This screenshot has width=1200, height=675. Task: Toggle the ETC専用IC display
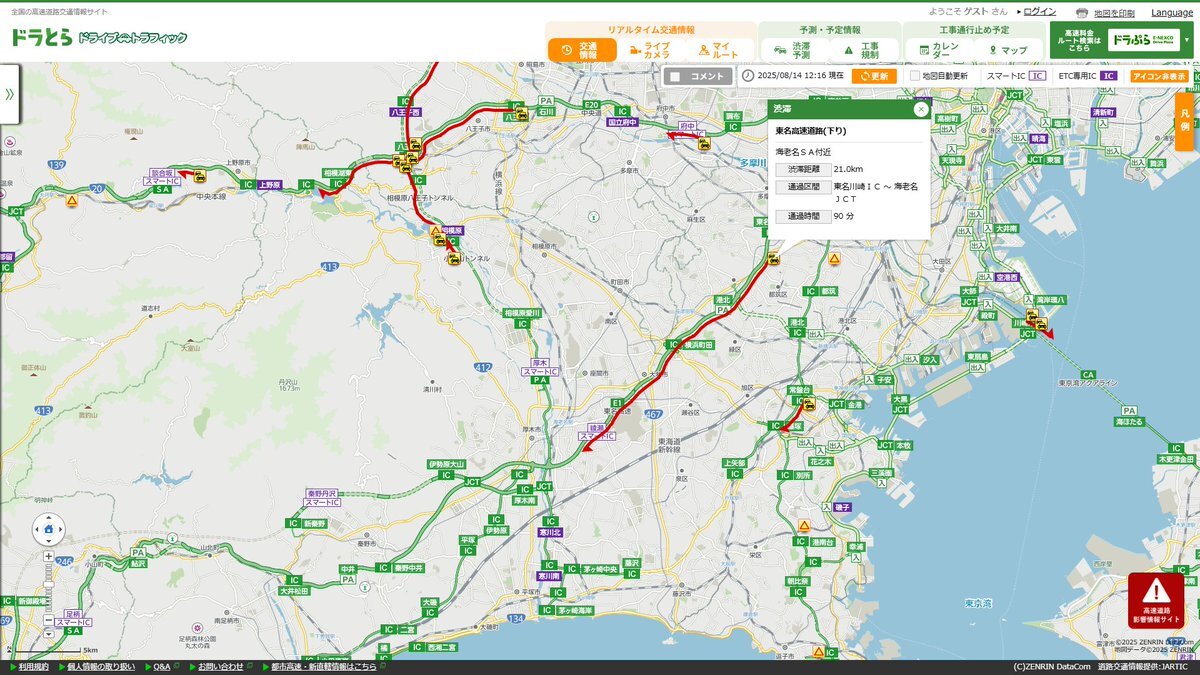[1109, 76]
